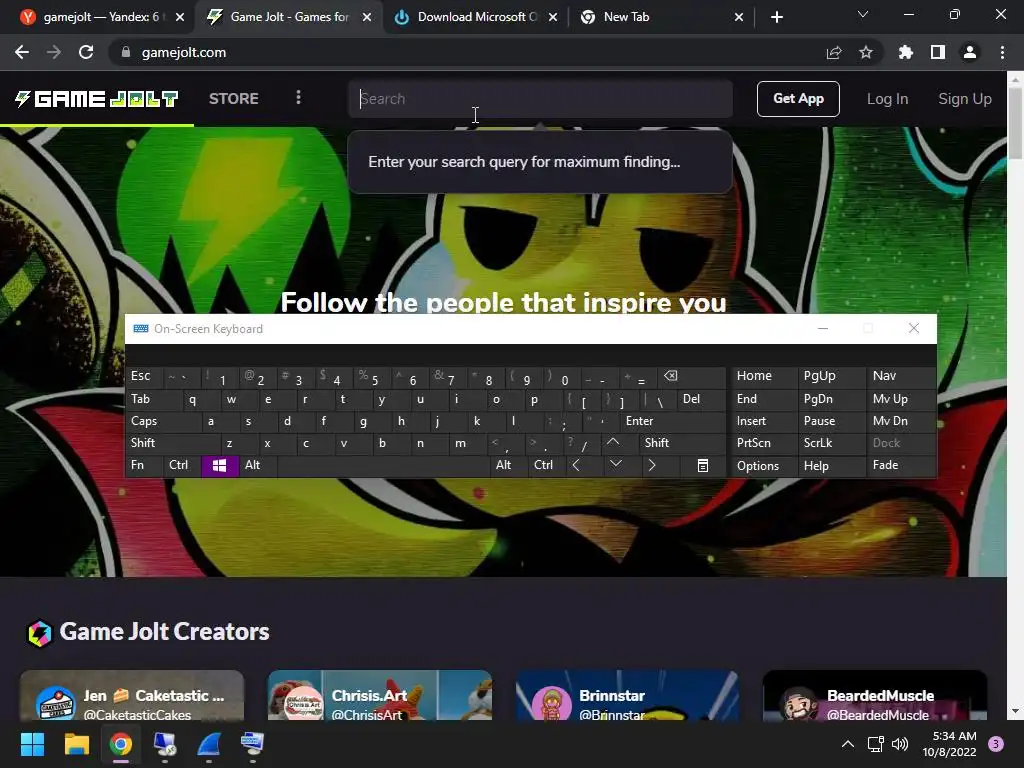The height and width of the screenshot is (768, 1024).
Task: Click the Backspace key on On-Screen Keyboard
Action: tap(694, 376)
